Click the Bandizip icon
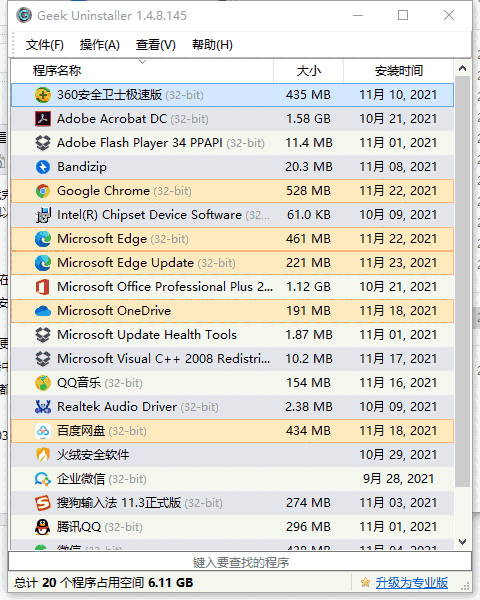 coord(43,167)
